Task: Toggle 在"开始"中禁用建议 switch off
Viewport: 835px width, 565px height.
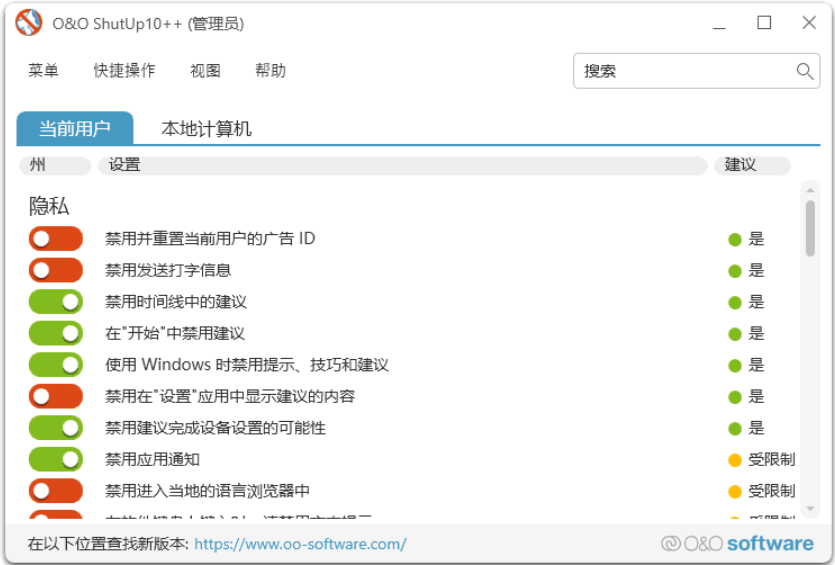Action: [x=56, y=333]
